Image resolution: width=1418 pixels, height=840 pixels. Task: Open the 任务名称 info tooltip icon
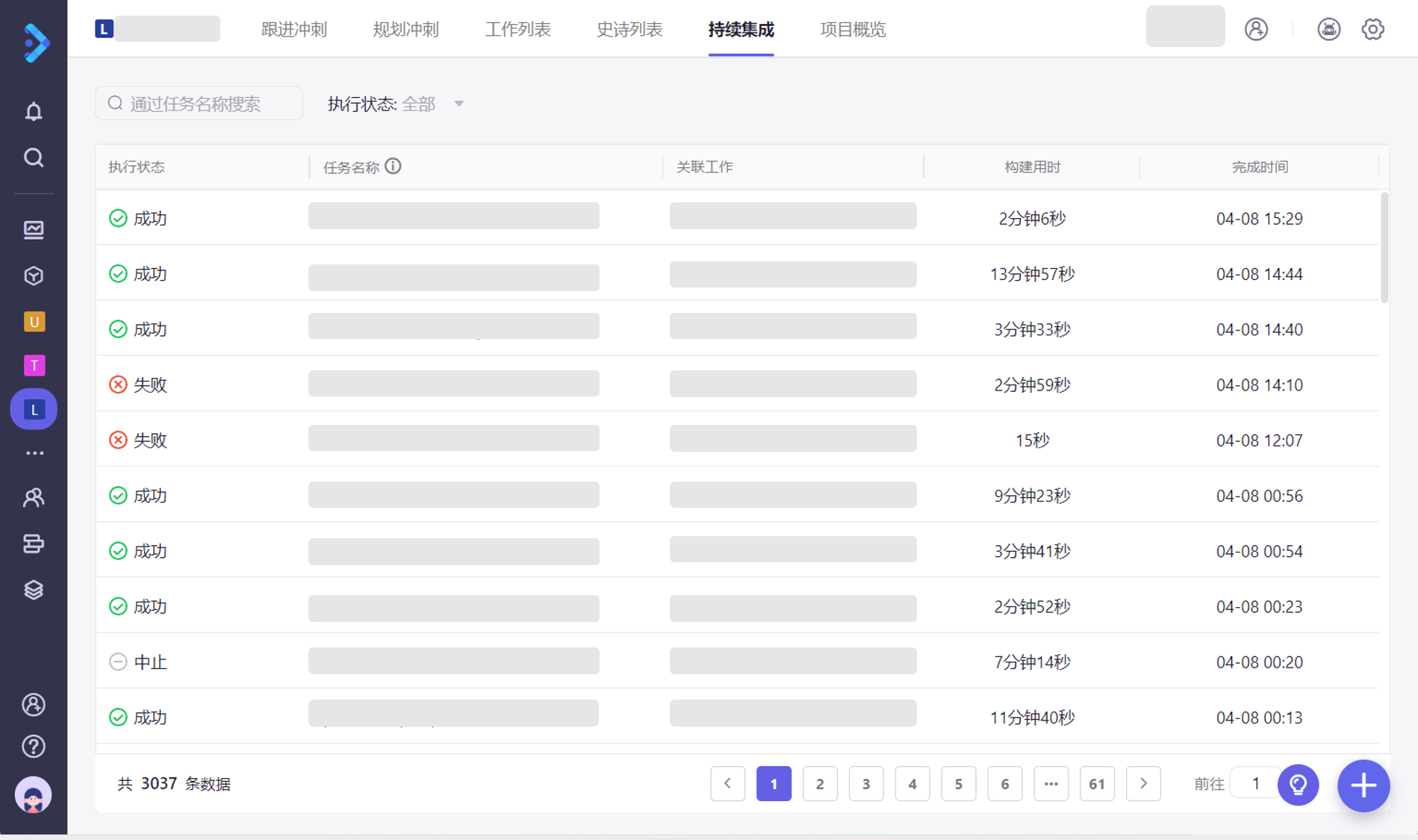(394, 167)
